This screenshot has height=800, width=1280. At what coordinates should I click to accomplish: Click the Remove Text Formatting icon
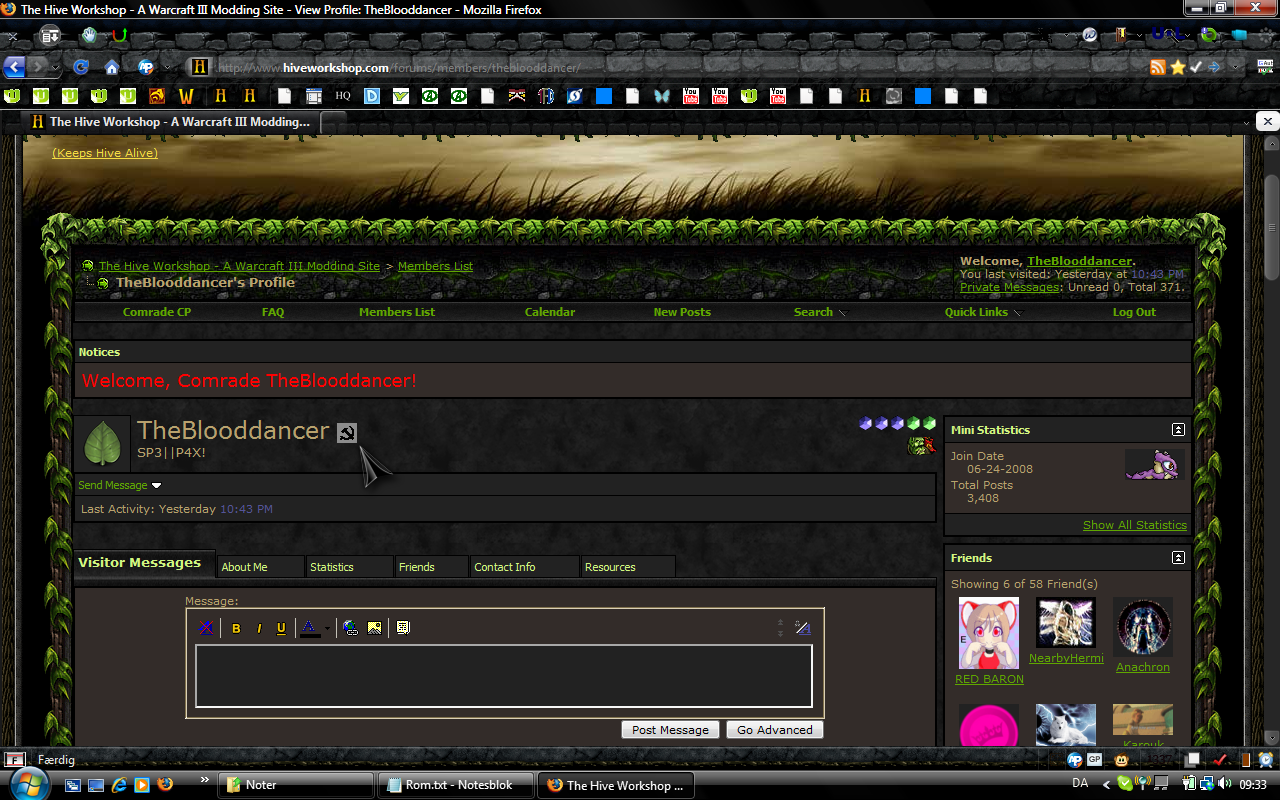(x=206, y=628)
